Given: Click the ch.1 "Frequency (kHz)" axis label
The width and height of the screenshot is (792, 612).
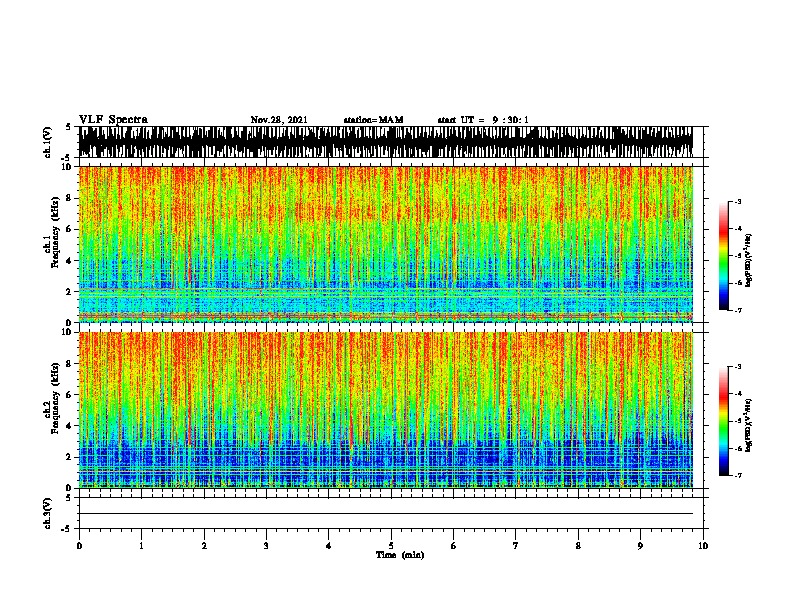Looking at the screenshot, I should (55, 232).
